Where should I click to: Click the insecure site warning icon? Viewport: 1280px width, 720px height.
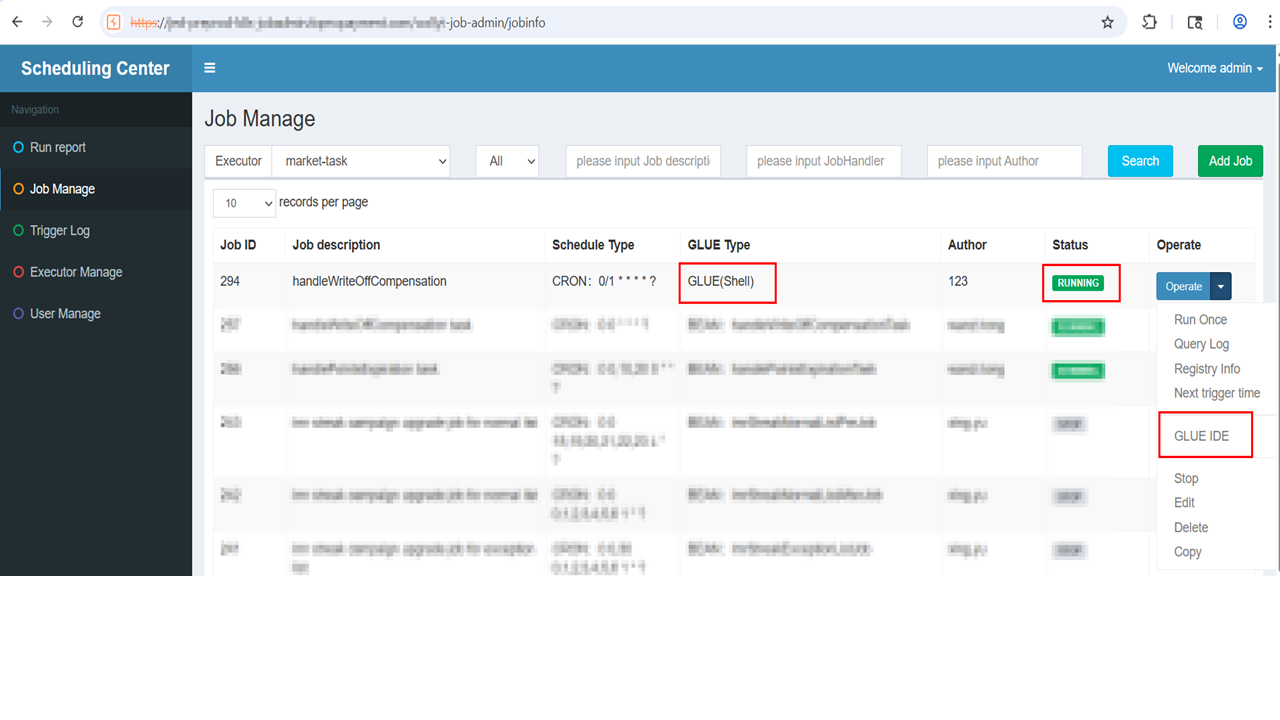(113, 22)
